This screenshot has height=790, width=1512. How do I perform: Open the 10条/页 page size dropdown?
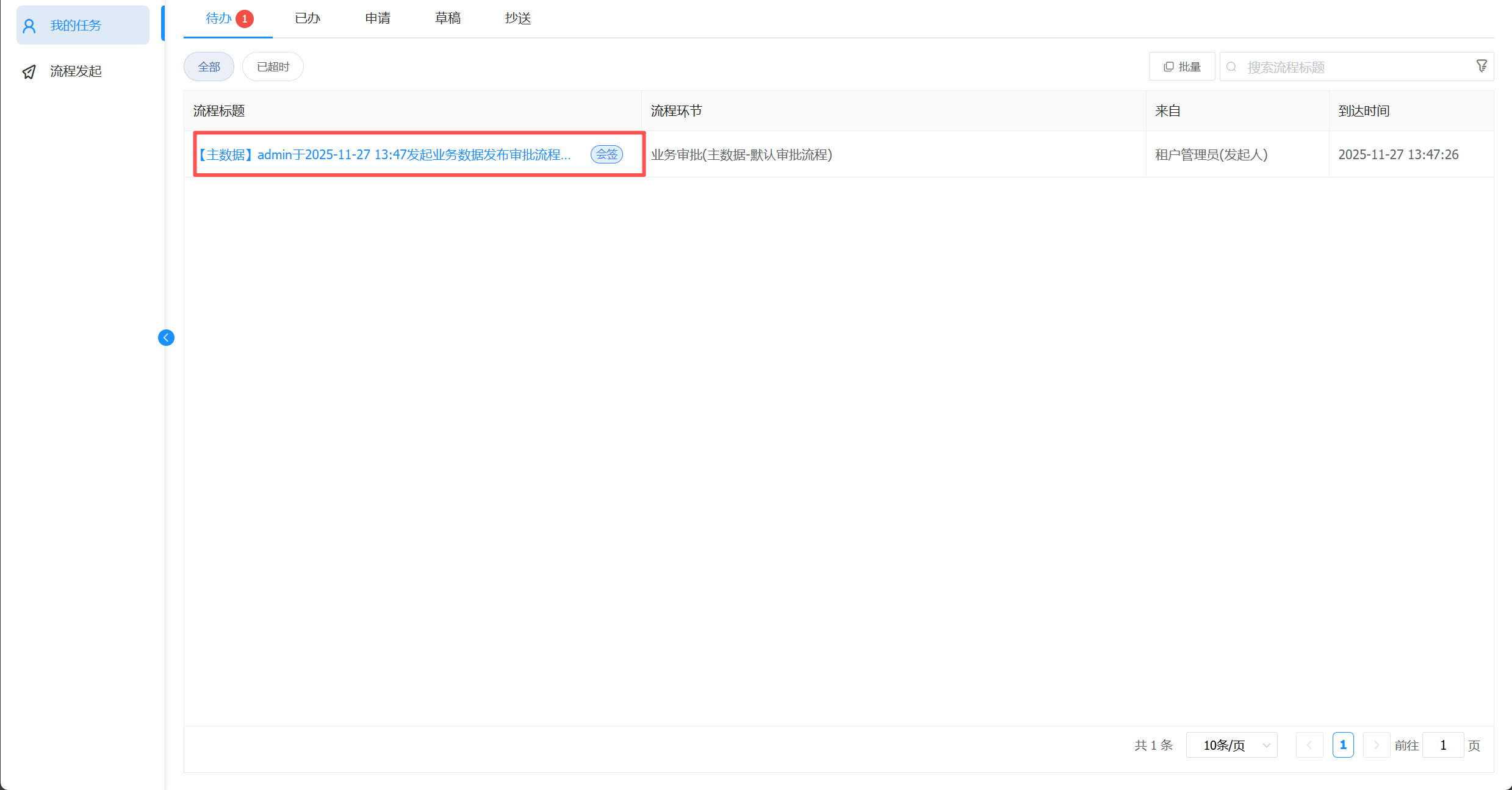tap(1231, 745)
